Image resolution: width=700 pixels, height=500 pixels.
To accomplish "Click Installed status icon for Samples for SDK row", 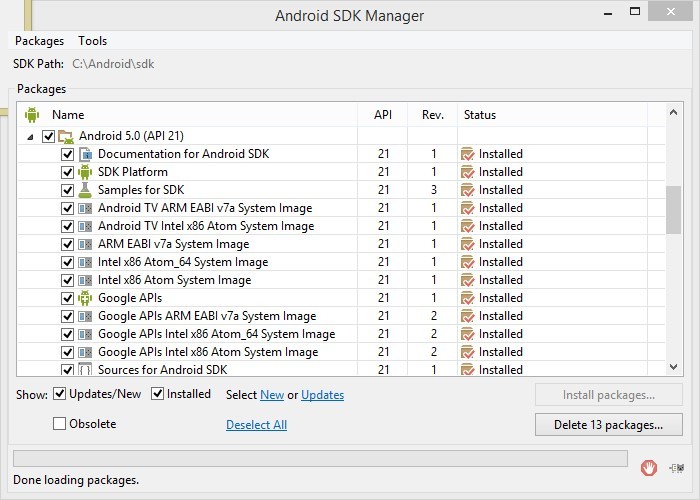I will [467, 190].
